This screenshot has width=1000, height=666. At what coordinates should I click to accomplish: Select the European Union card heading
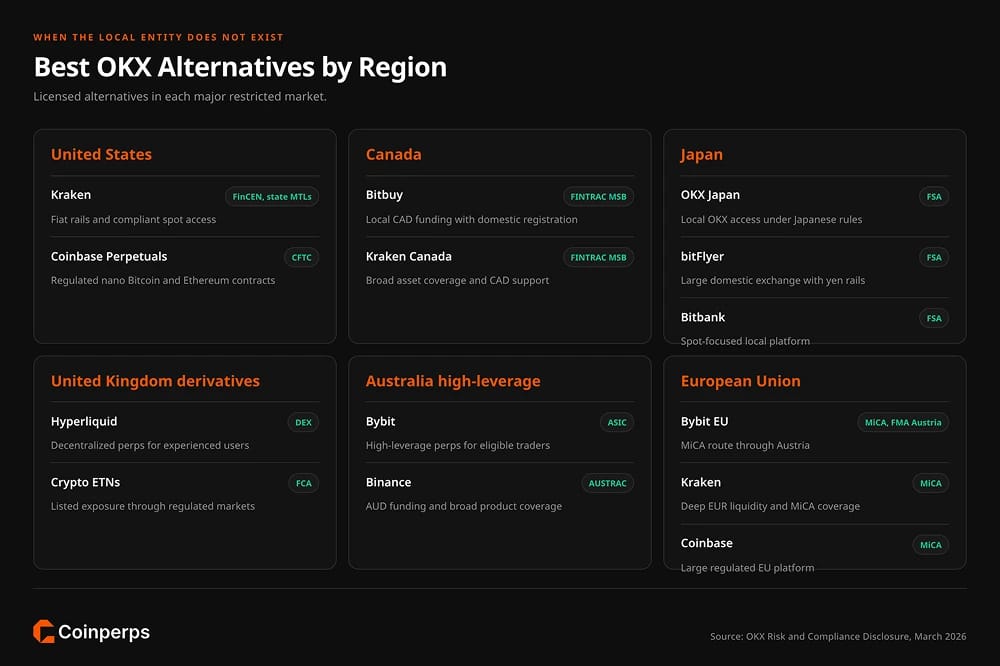[740, 381]
